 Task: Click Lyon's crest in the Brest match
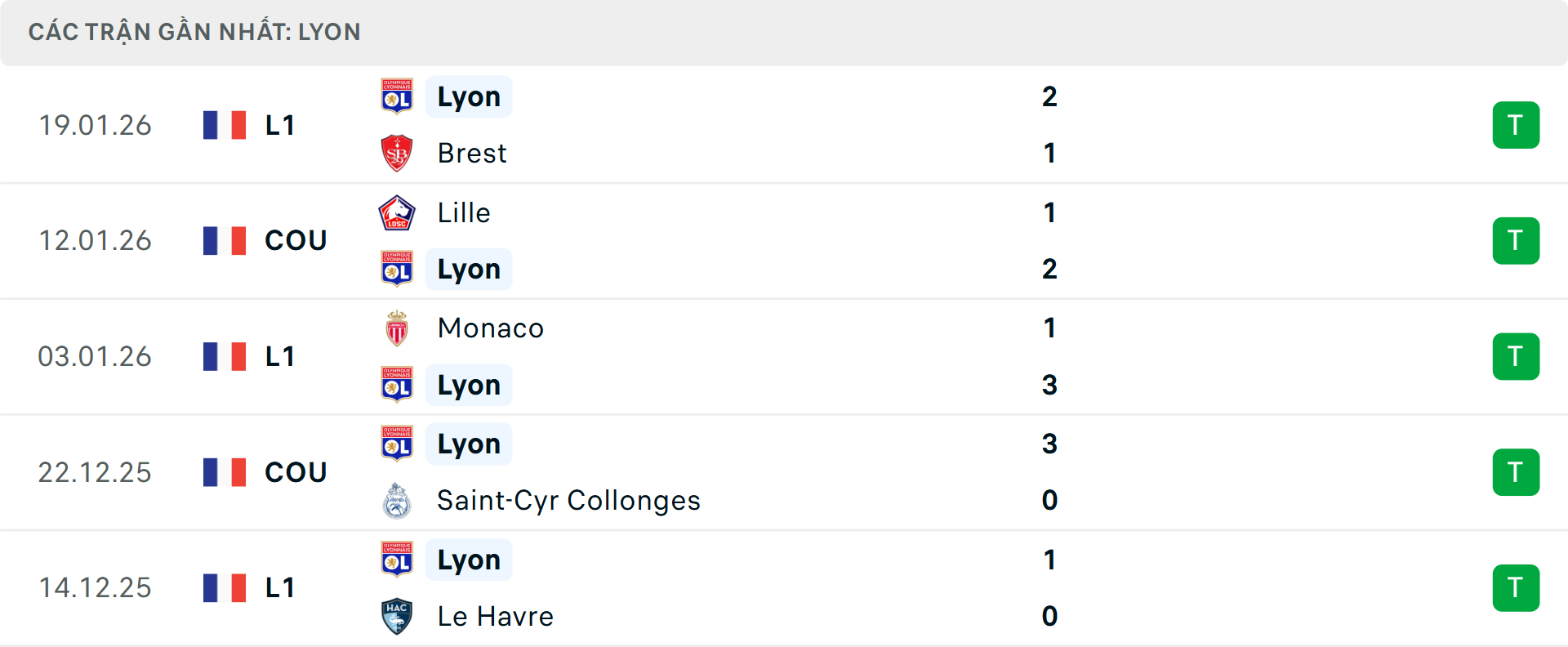pyautogui.click(x=397, y=97)
